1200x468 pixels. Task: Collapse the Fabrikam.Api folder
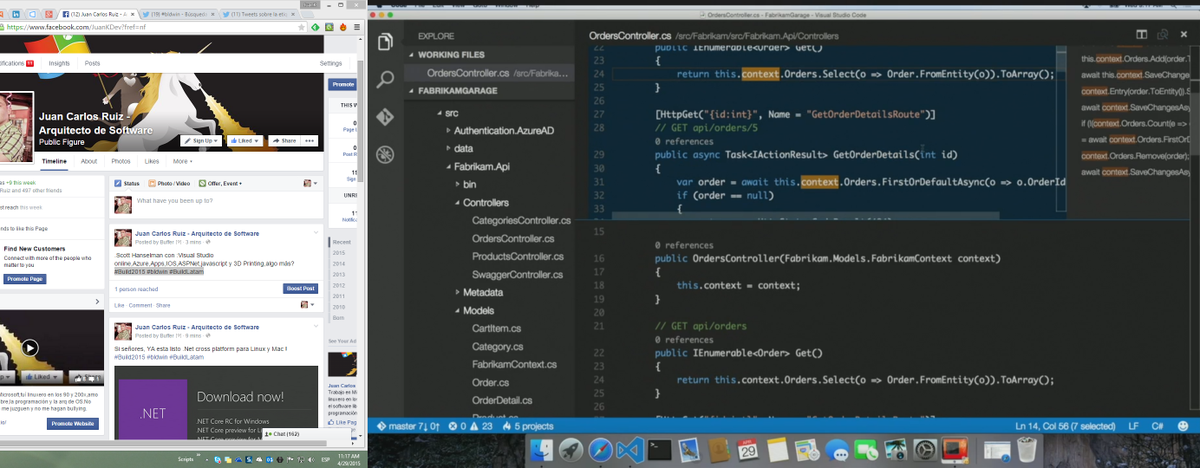coord(447,166)
